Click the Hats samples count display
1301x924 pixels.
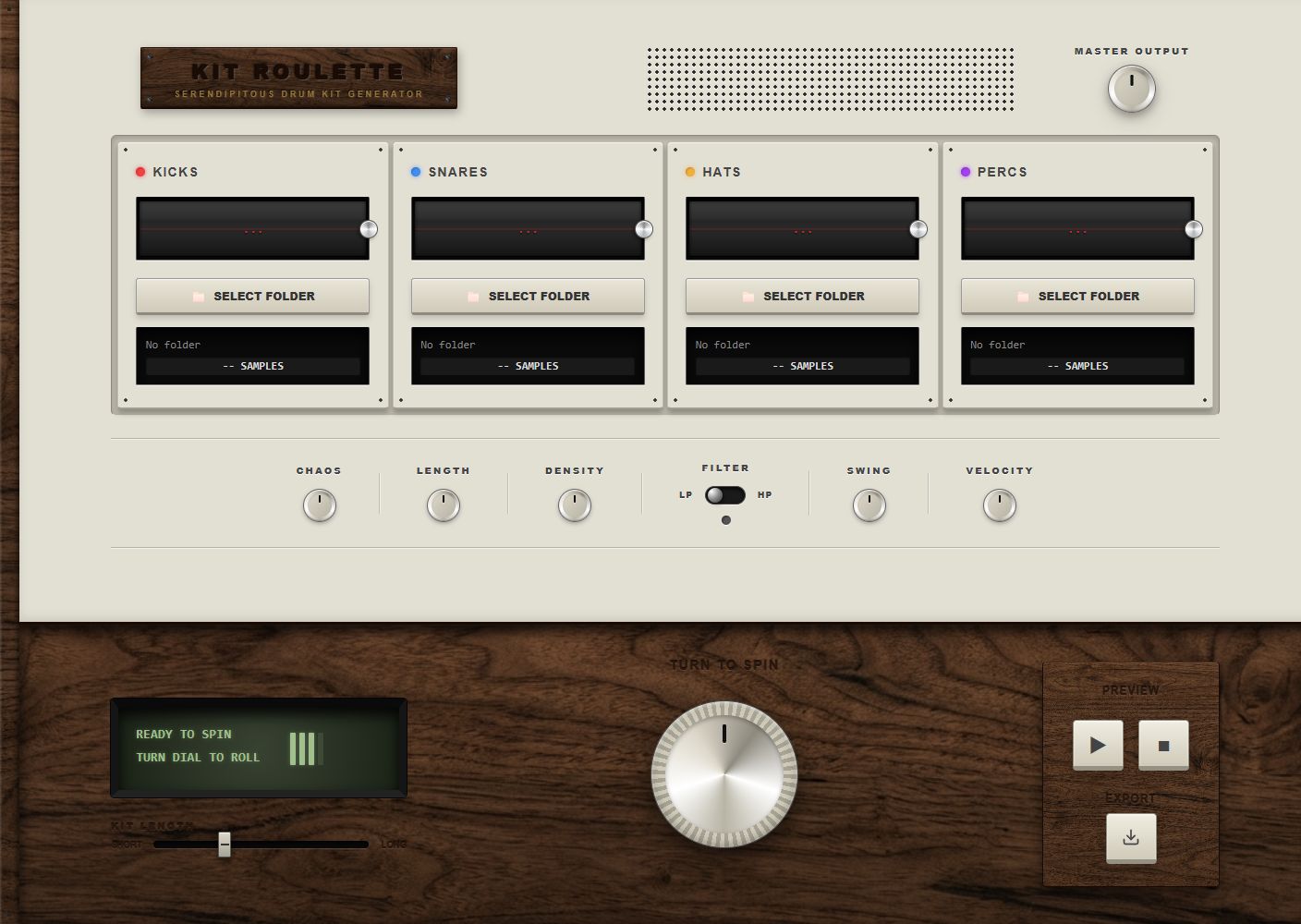pyautogui.click(x=802, y=366)
